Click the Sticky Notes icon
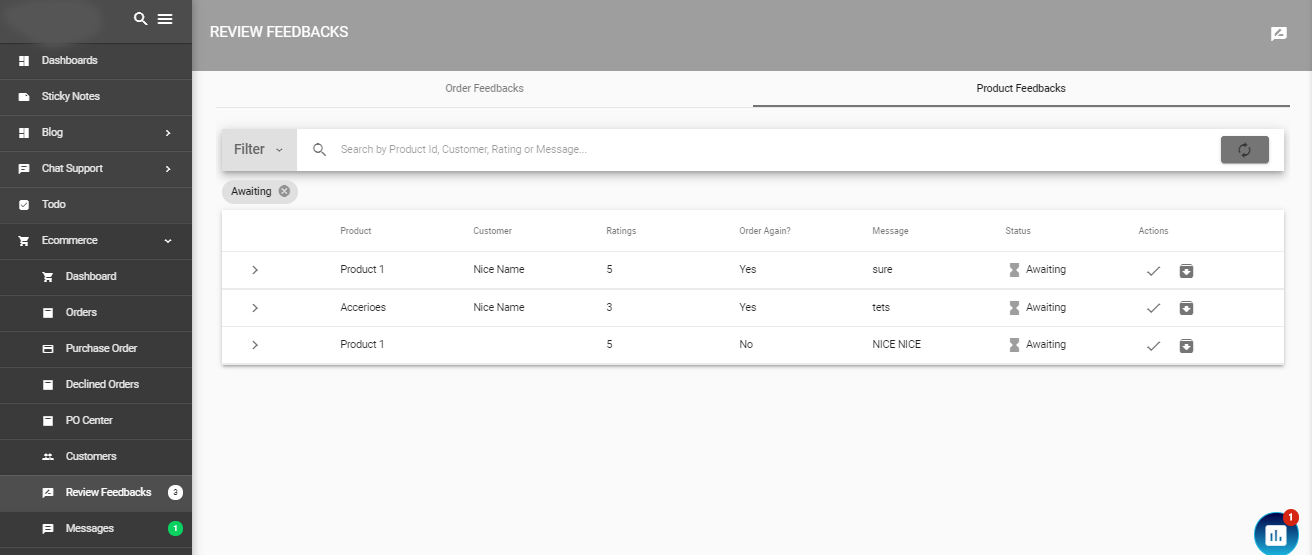This screenshot has height=555, width=1312. coord(24,97)
